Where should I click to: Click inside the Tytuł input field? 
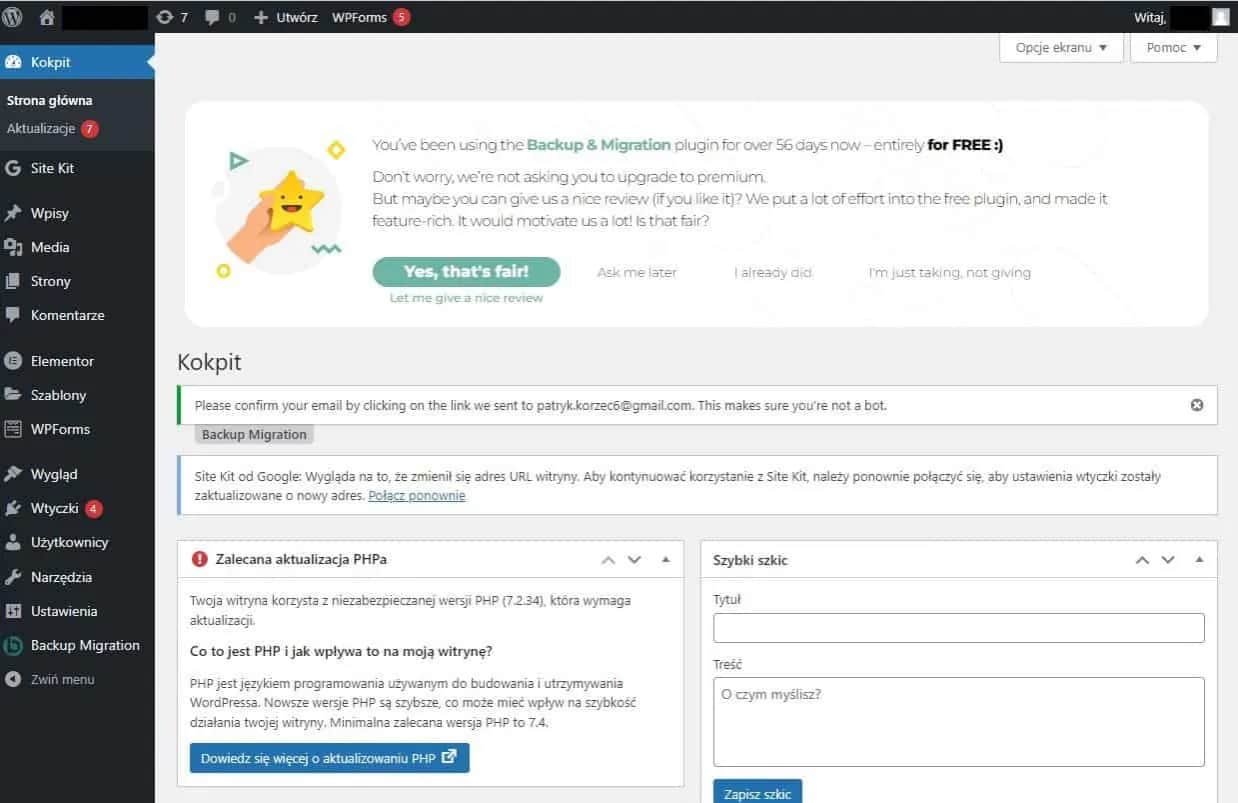point(958,627)
